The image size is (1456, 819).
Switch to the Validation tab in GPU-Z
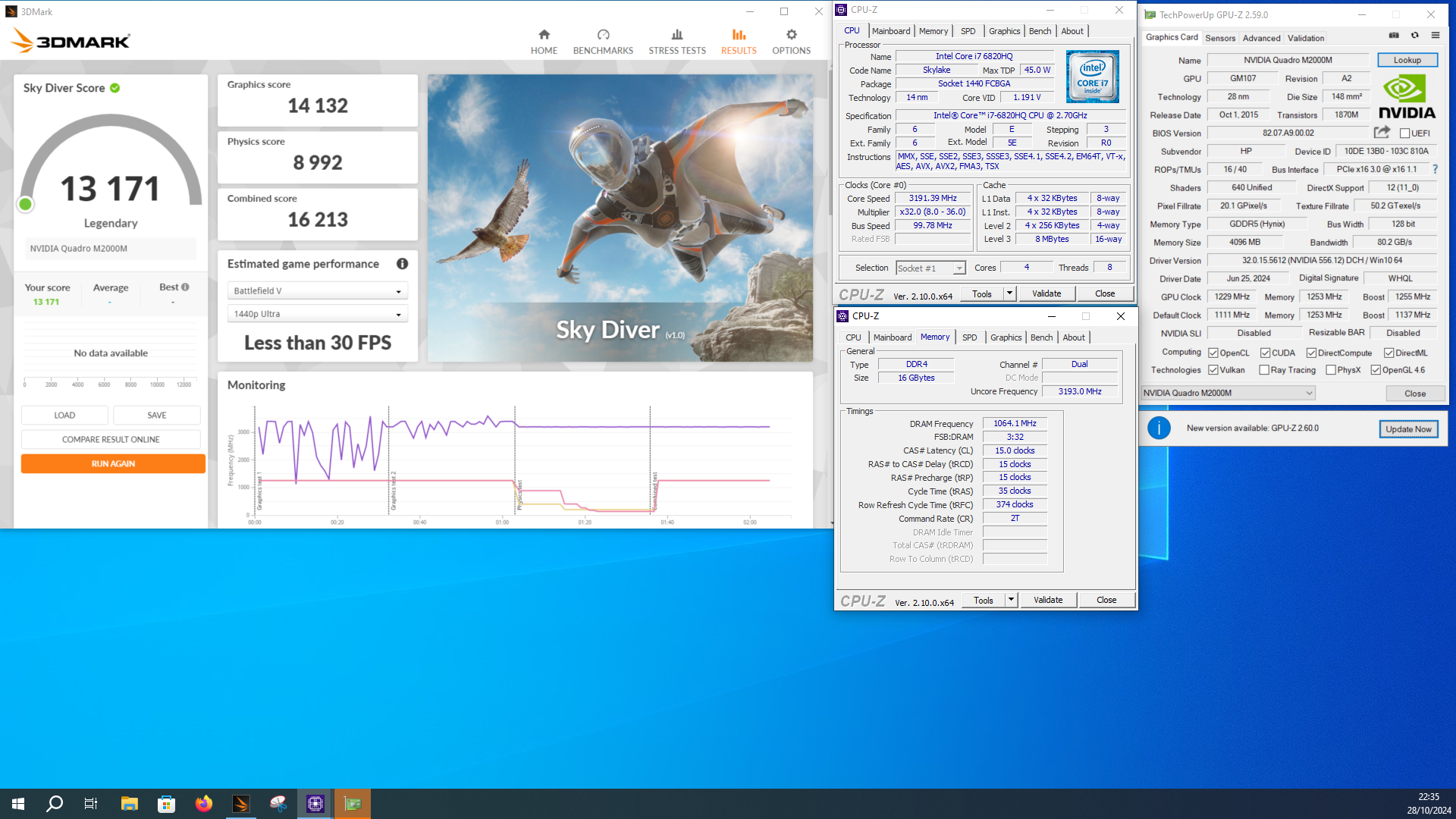(1306, 38)
